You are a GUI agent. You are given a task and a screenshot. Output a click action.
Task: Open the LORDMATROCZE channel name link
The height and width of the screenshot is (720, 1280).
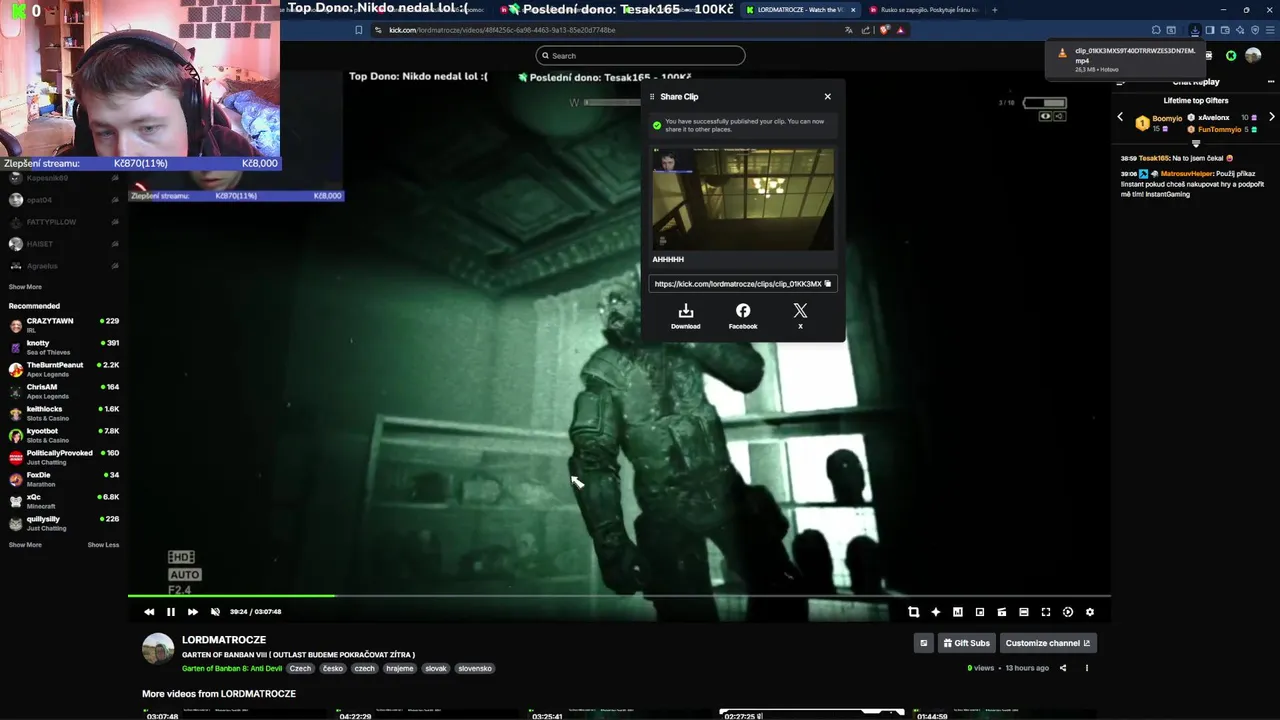coord(224,640)
